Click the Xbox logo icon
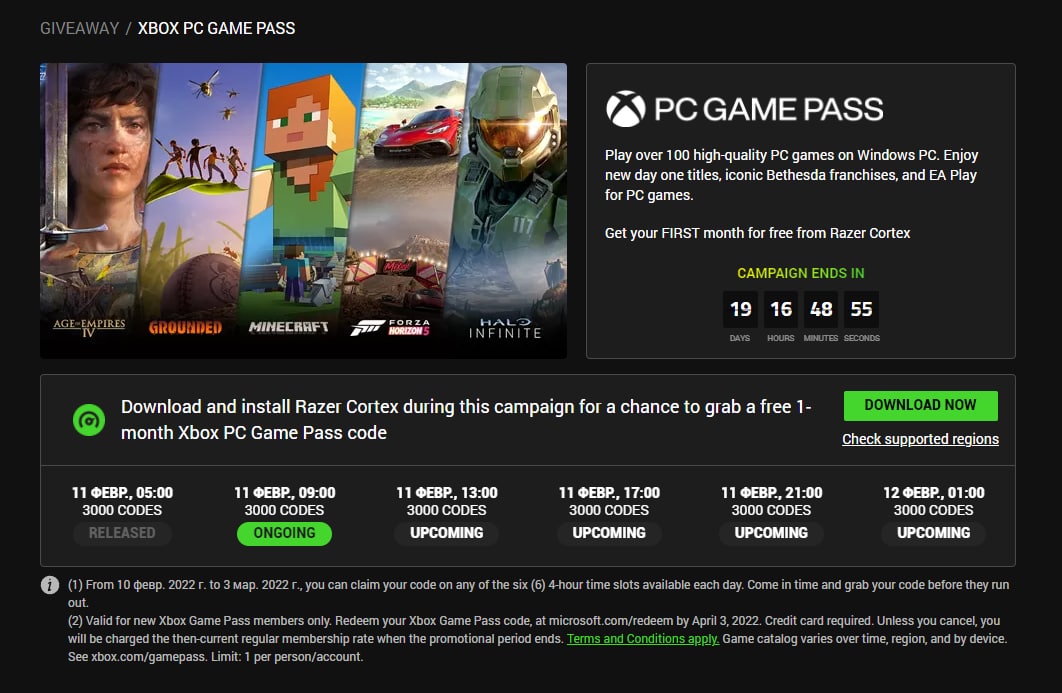Viewport: 1062px width, 693px height. [x=626, y=109]
